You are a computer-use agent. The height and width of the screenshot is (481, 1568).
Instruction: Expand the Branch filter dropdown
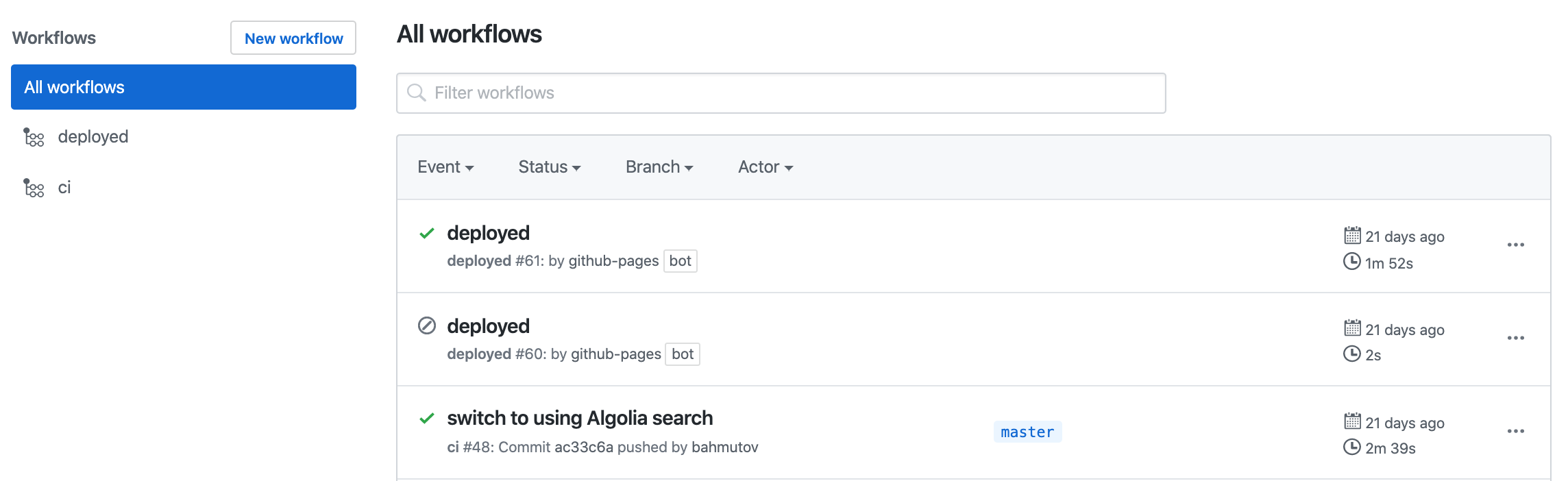coord(659,167)
